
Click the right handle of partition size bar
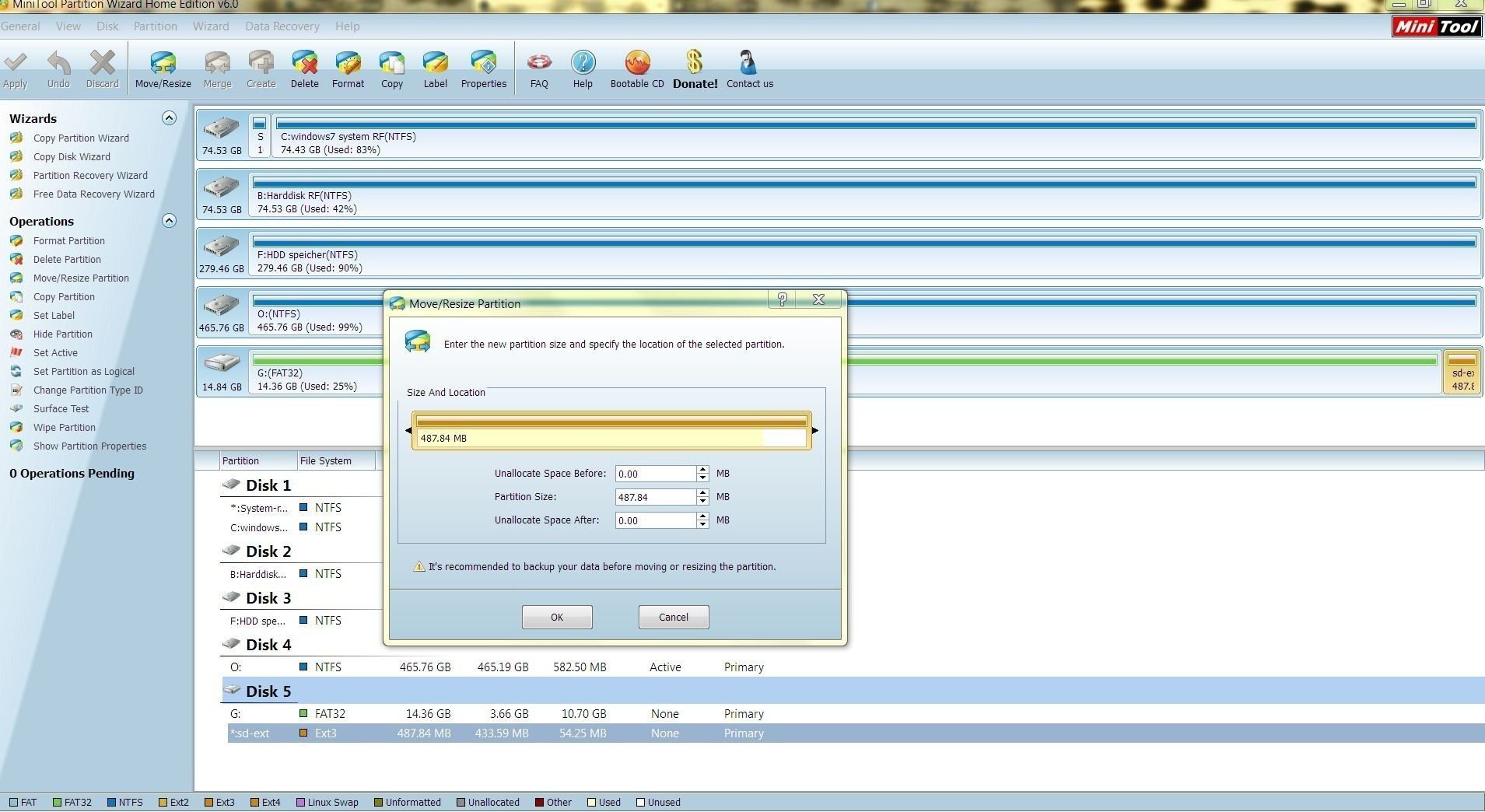814,430
